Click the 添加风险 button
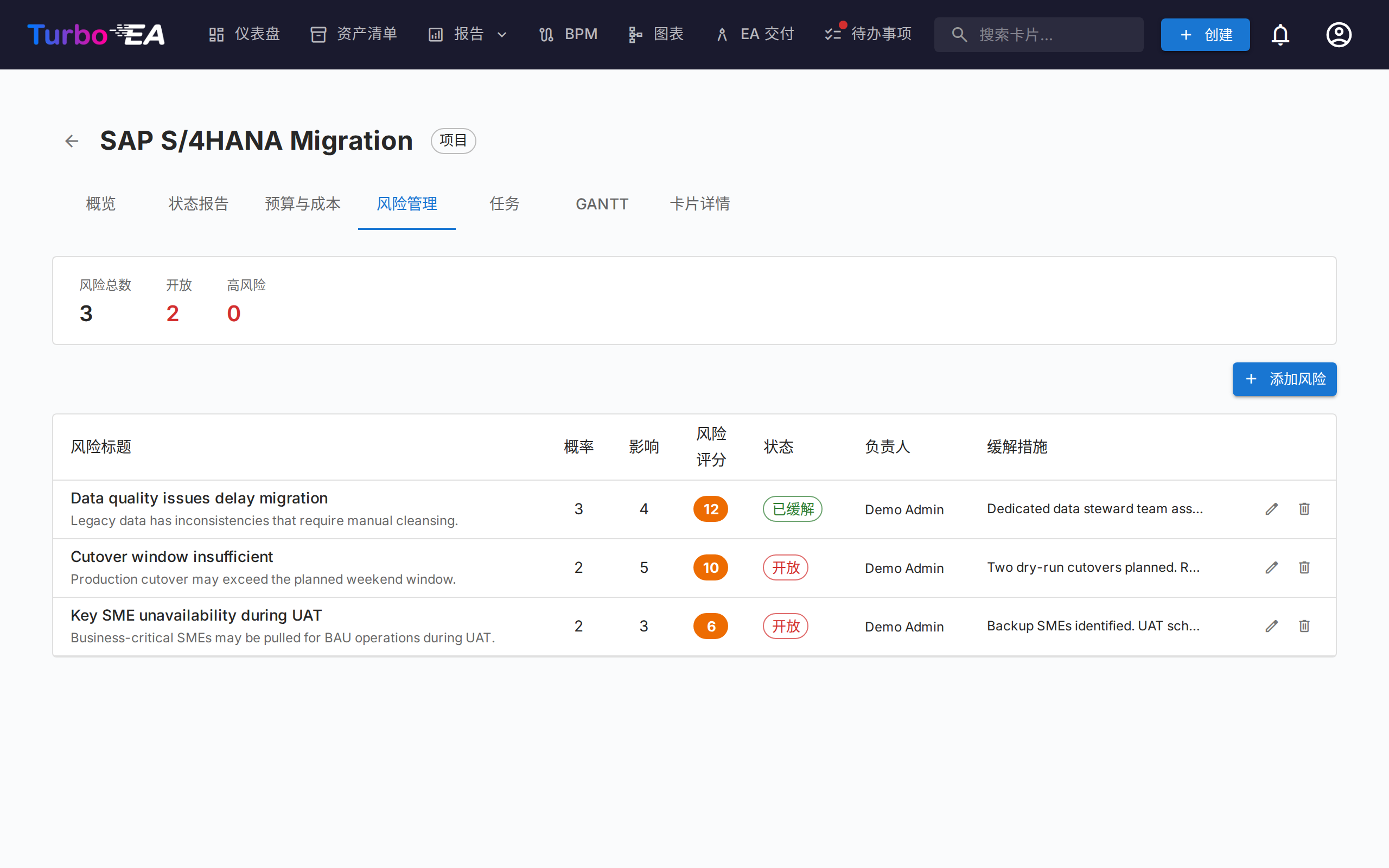The height and width of the screenshot is (868, 1389). 1284,379
